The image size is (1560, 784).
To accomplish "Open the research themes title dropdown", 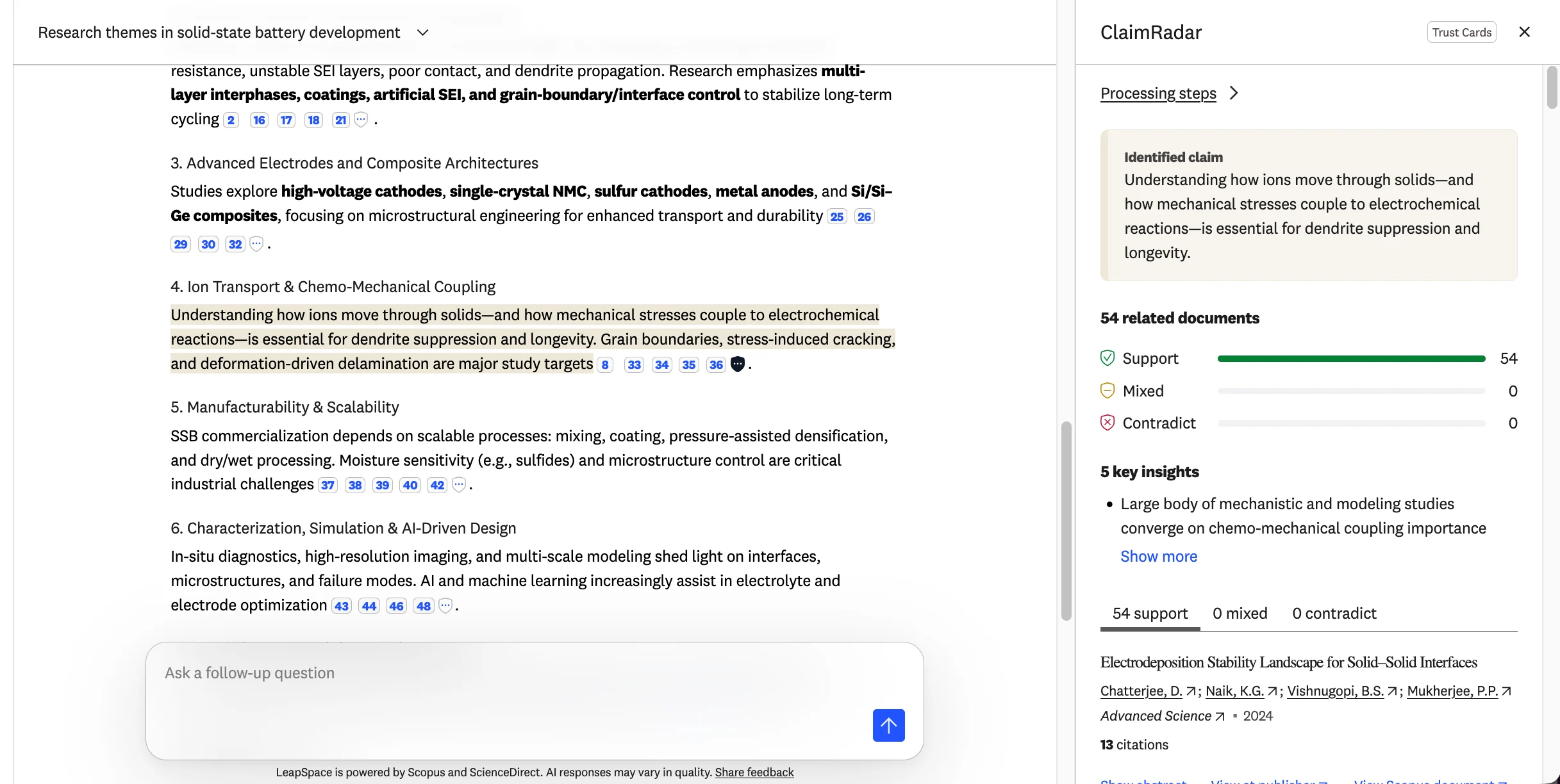I will click(x=422, y=32).
